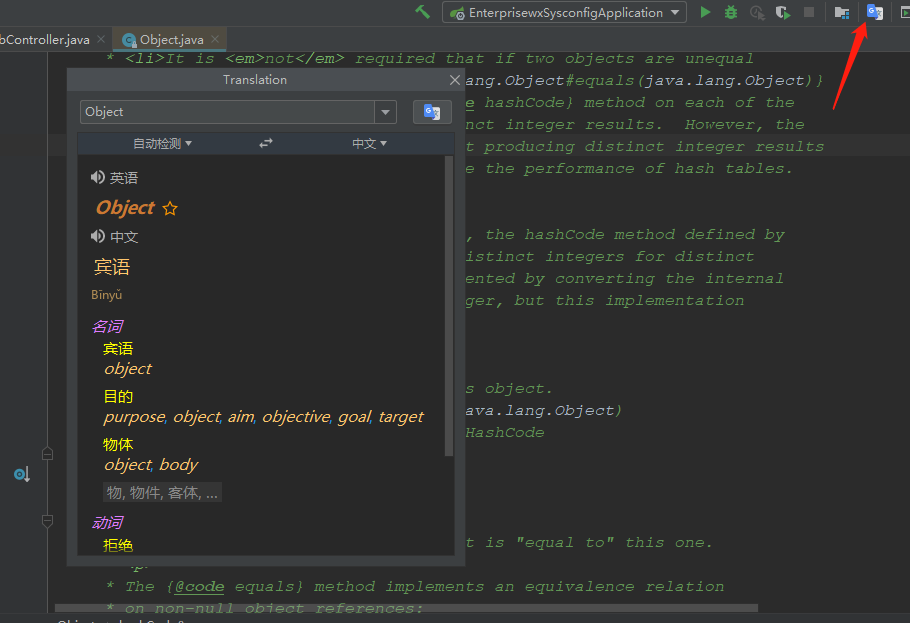
Task: Click the overridden method gutter icon
Action: tap(21, 474)
